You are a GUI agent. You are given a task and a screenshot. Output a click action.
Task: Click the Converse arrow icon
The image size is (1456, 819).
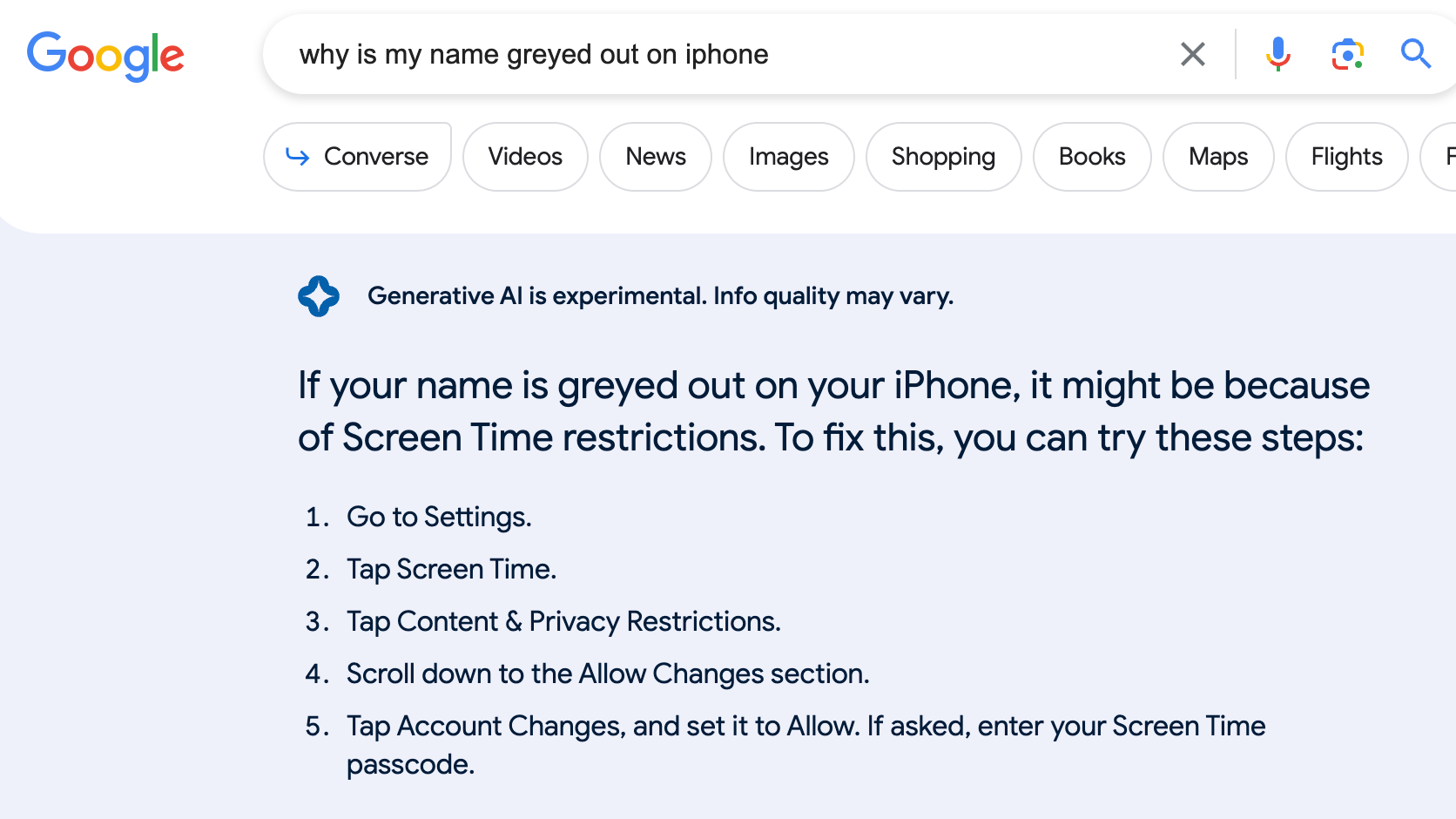(x=298, y=157)
